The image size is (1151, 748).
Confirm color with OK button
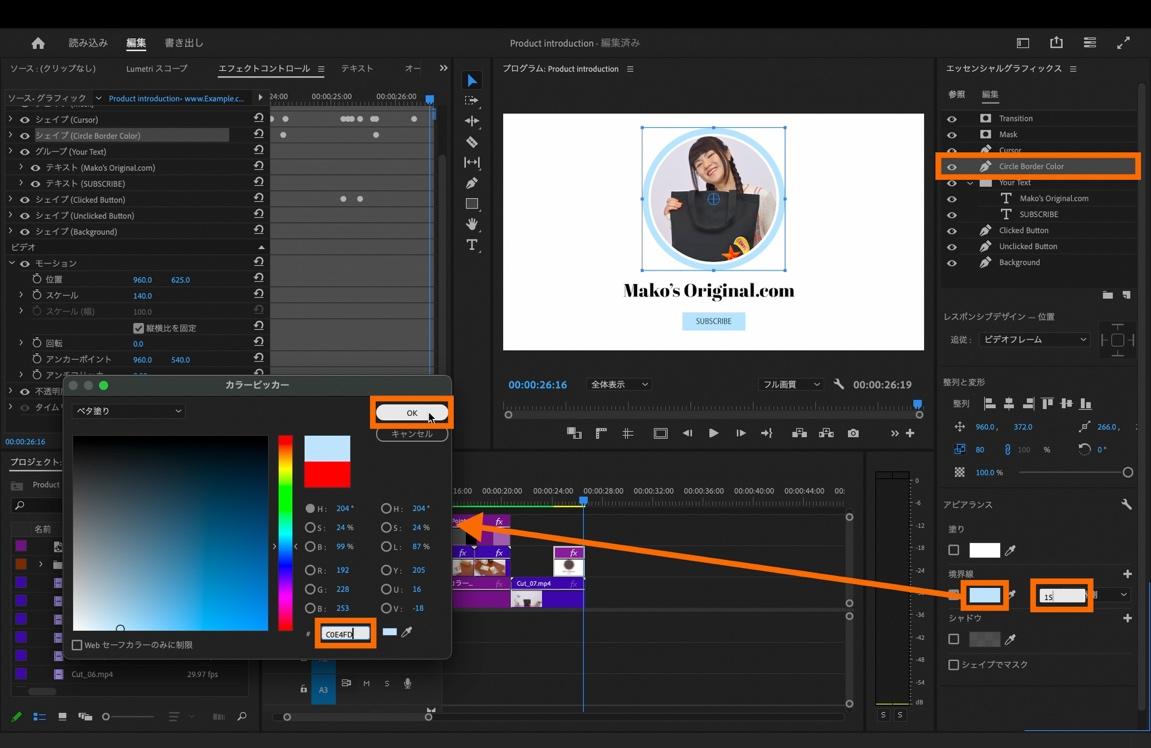pyautogui.click(x=411, y=413)
